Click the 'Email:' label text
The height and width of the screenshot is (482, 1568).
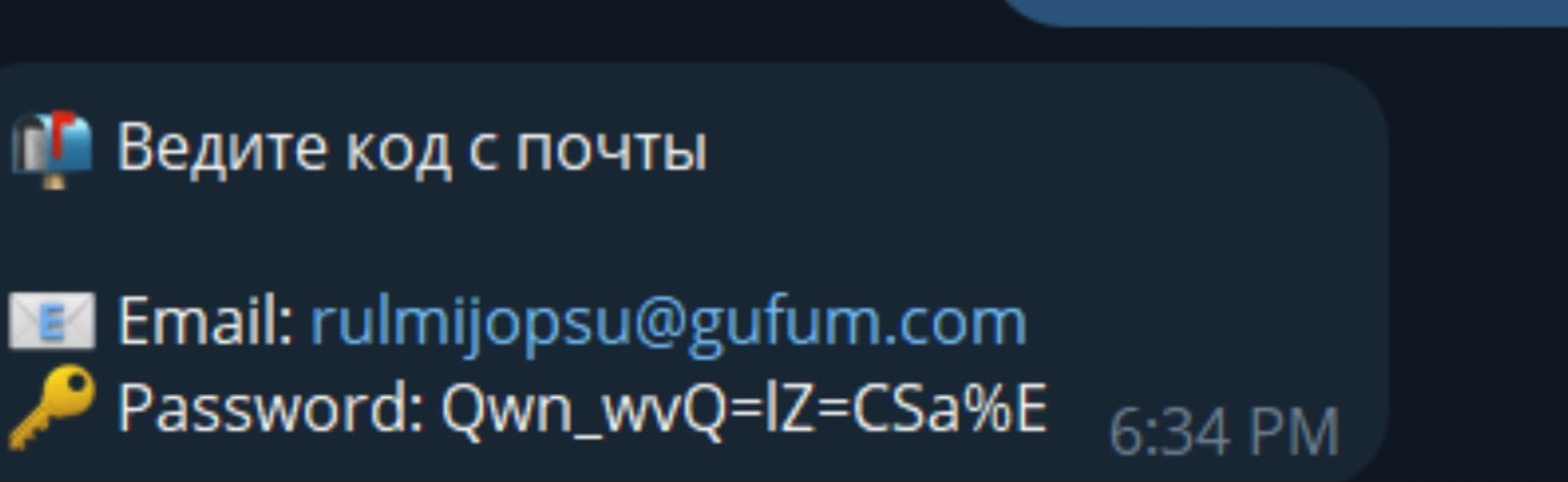[x=206, y=321]
